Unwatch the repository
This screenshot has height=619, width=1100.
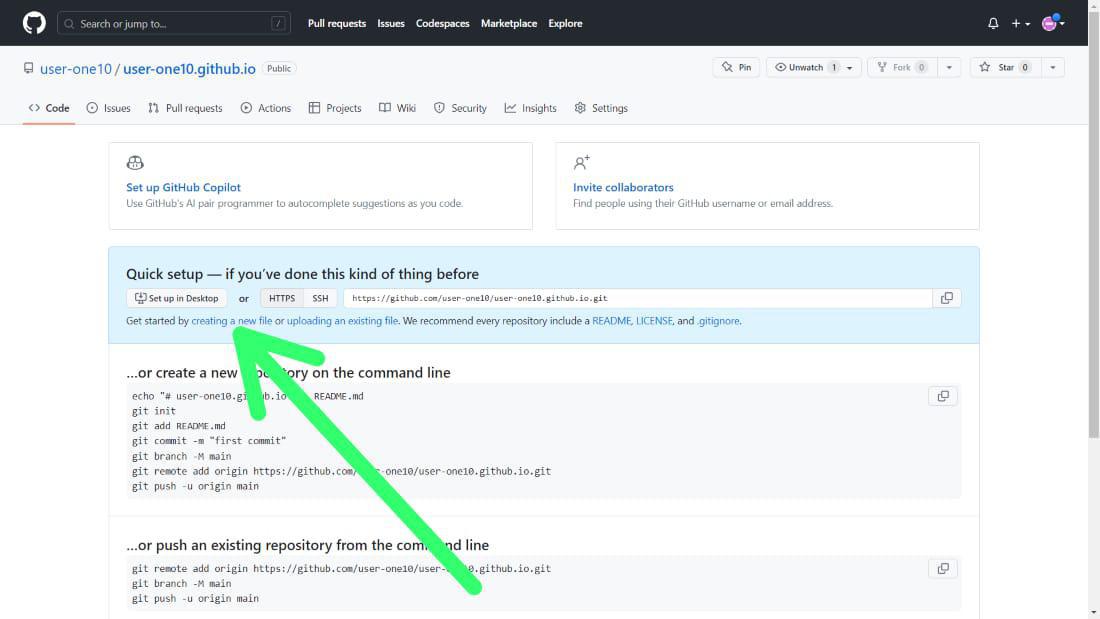click(804, 67)
